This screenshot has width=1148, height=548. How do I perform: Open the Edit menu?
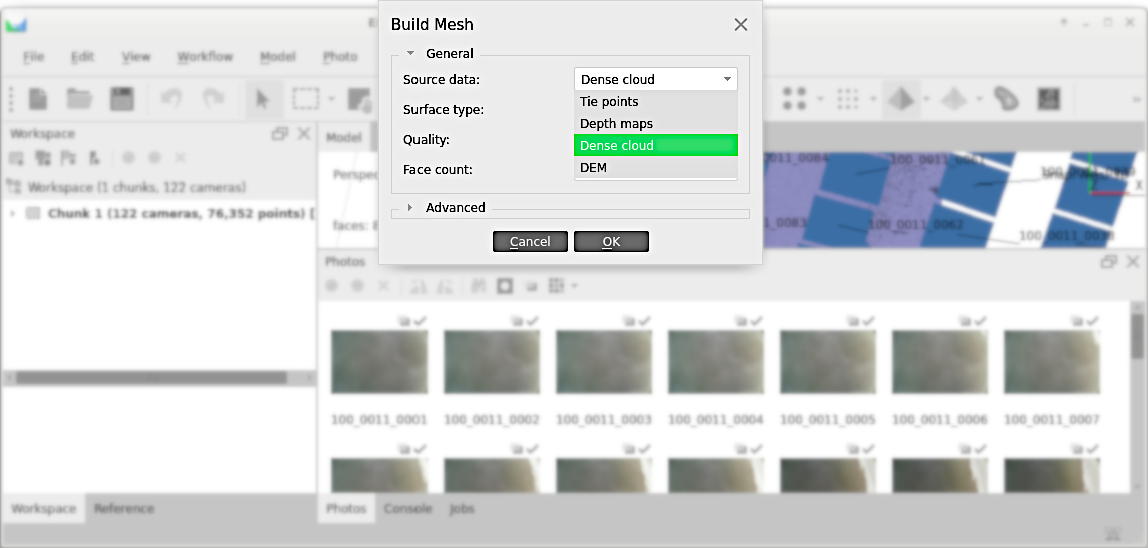(x=83, y=56)
